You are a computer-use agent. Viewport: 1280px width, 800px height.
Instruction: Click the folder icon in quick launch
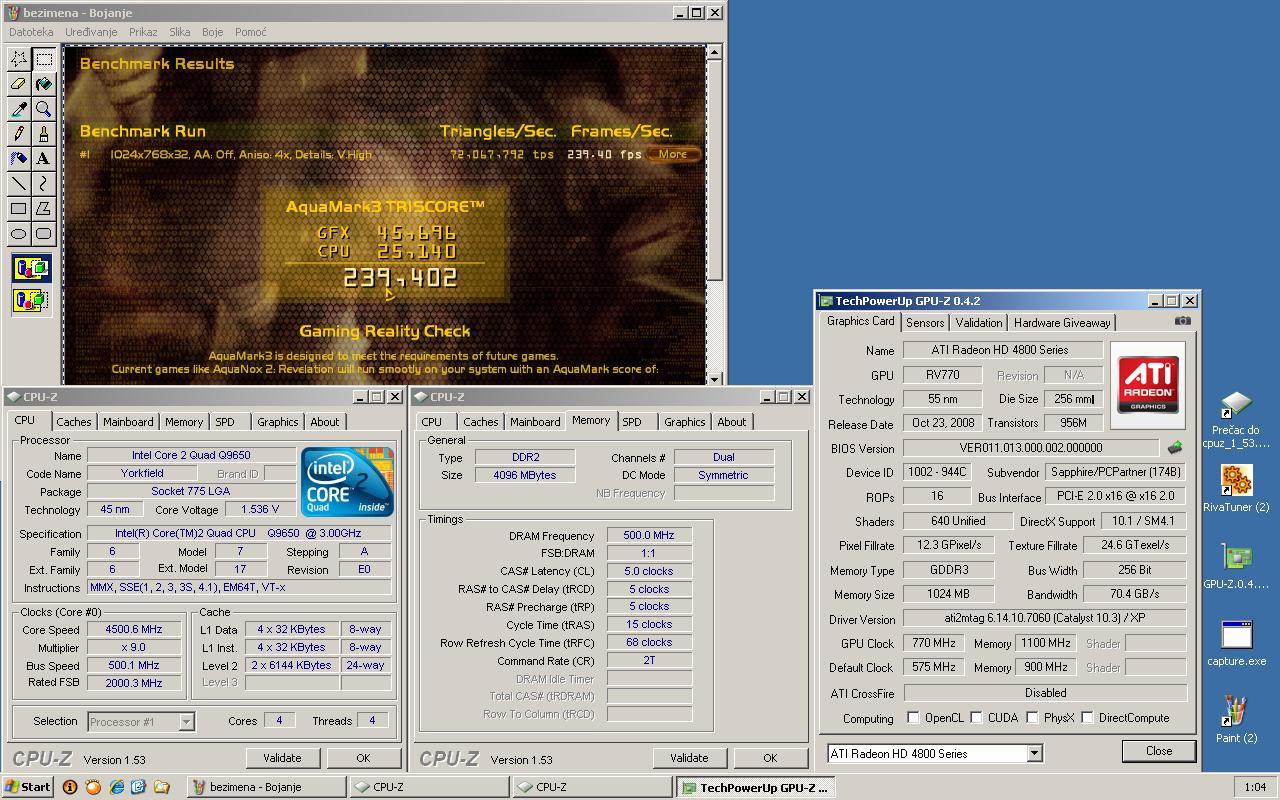(x=162, y=787)
